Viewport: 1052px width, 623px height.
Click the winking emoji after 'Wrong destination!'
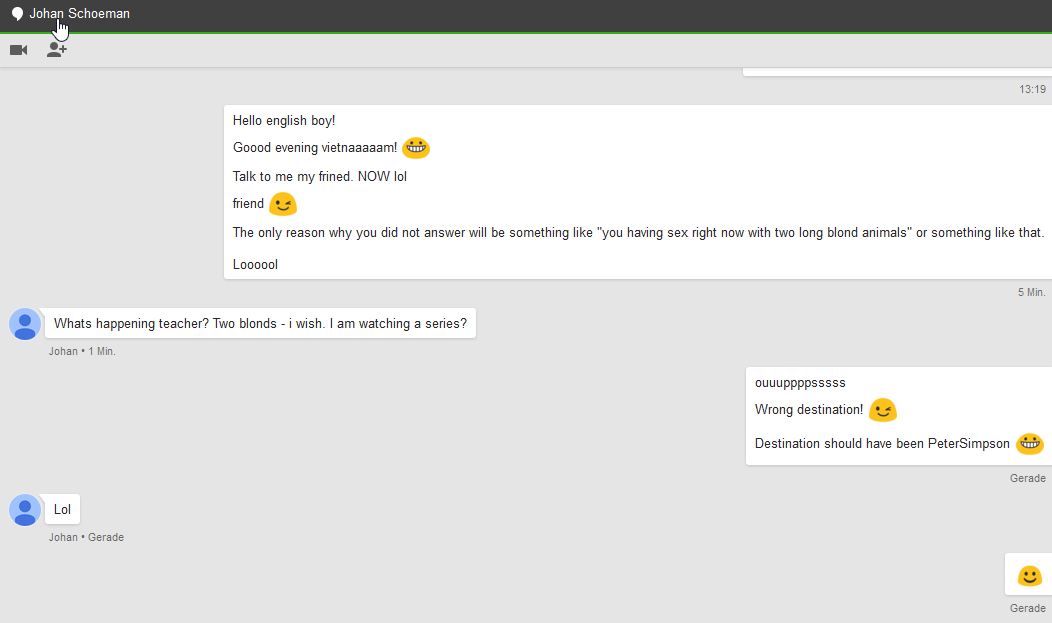(882, 410)
